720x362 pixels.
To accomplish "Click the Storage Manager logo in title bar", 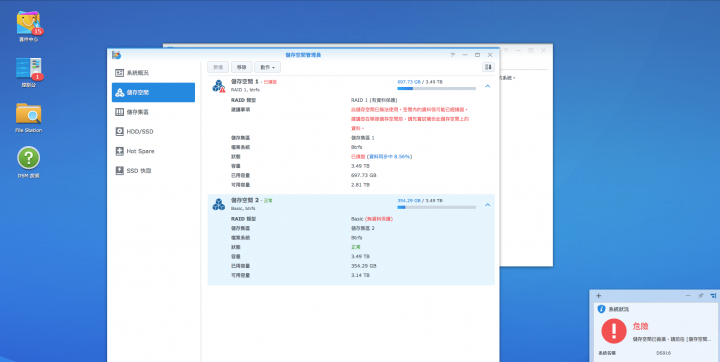I will [117, 55].
